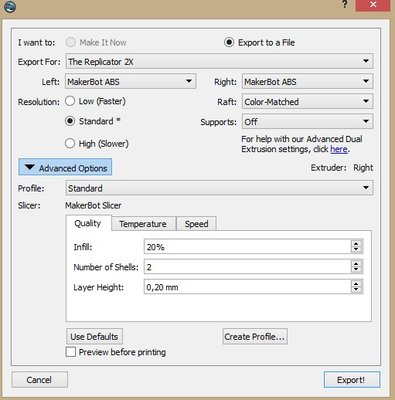
Task: Collapse the Advanced Options section
Action: point(65,167)
